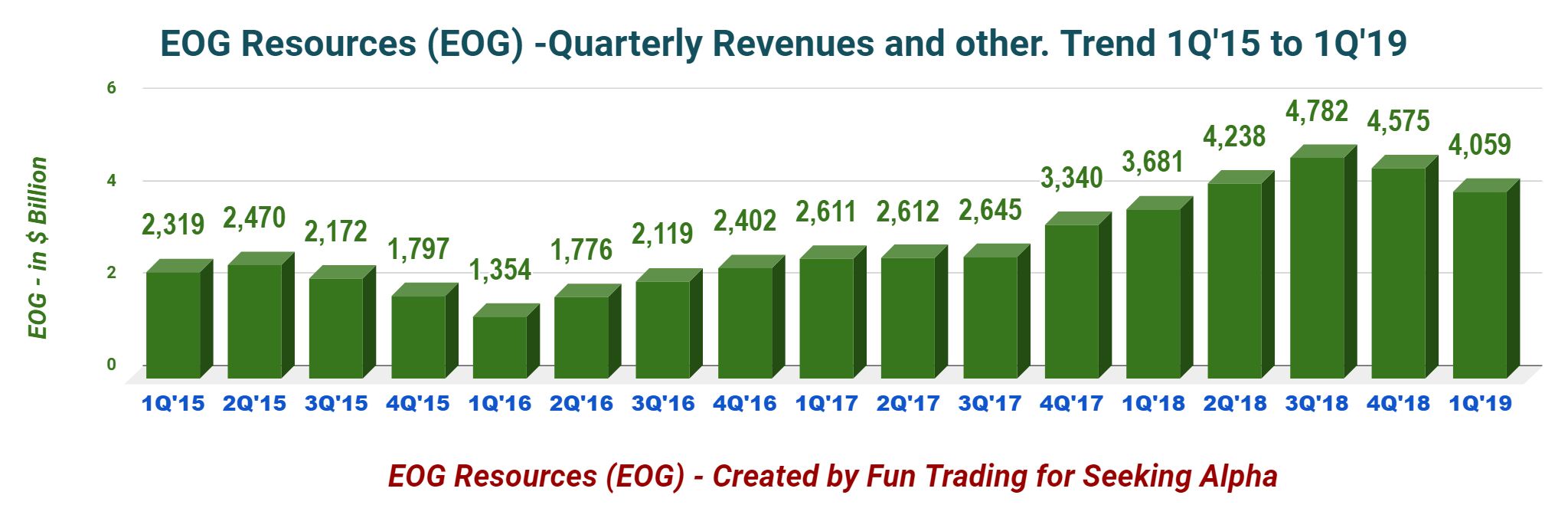
Task: Click the 3Q'18 axis label
Action: pos(1317,403)
